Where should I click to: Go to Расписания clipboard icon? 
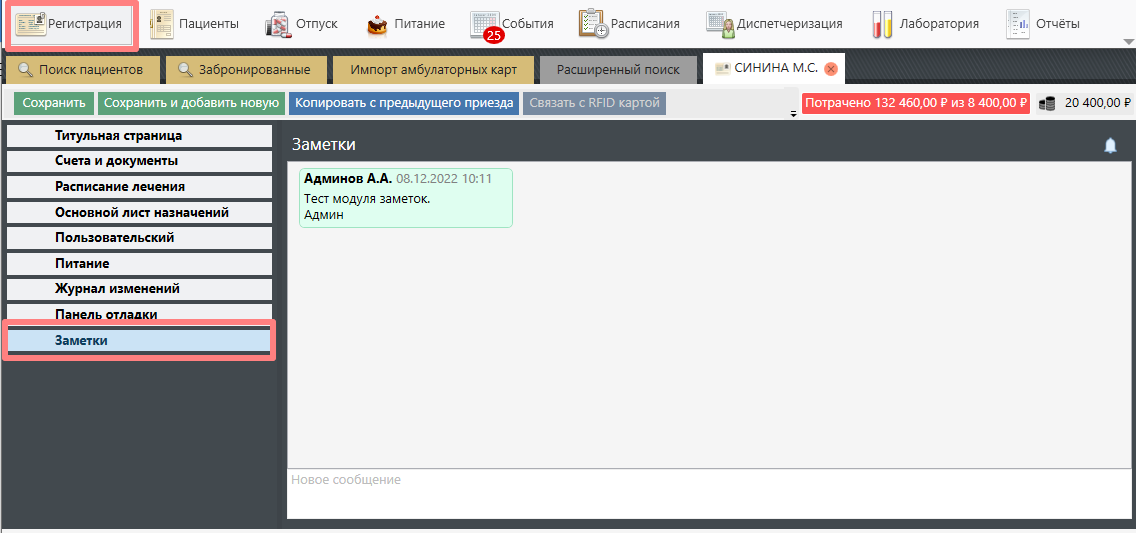tap(593, 23)
